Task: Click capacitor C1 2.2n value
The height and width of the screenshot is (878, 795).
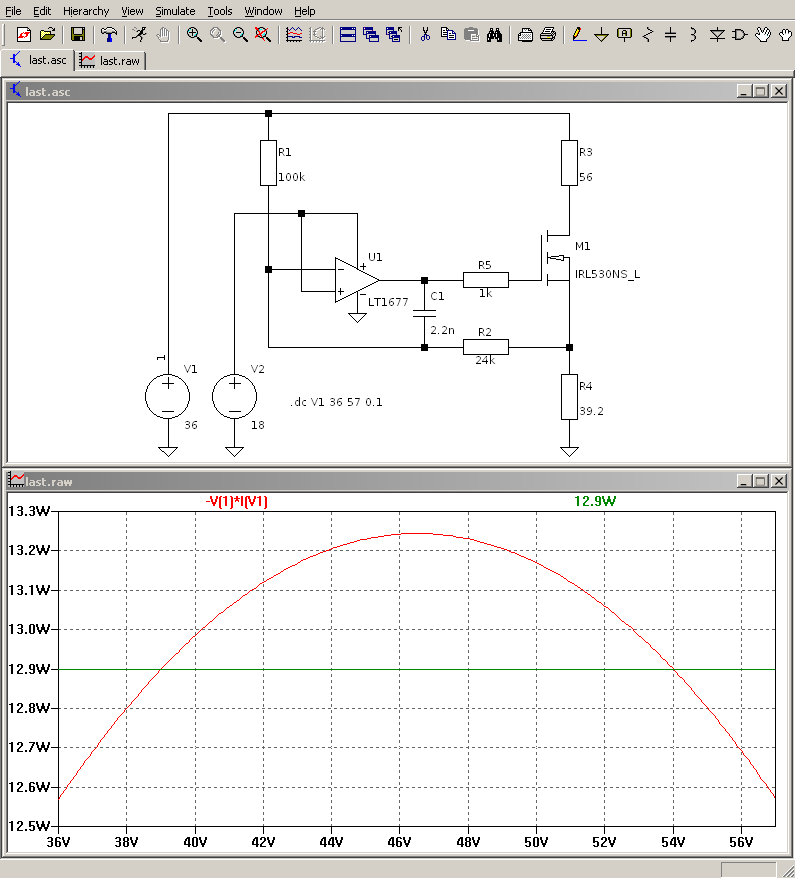Action: click(x=442, y=330)
